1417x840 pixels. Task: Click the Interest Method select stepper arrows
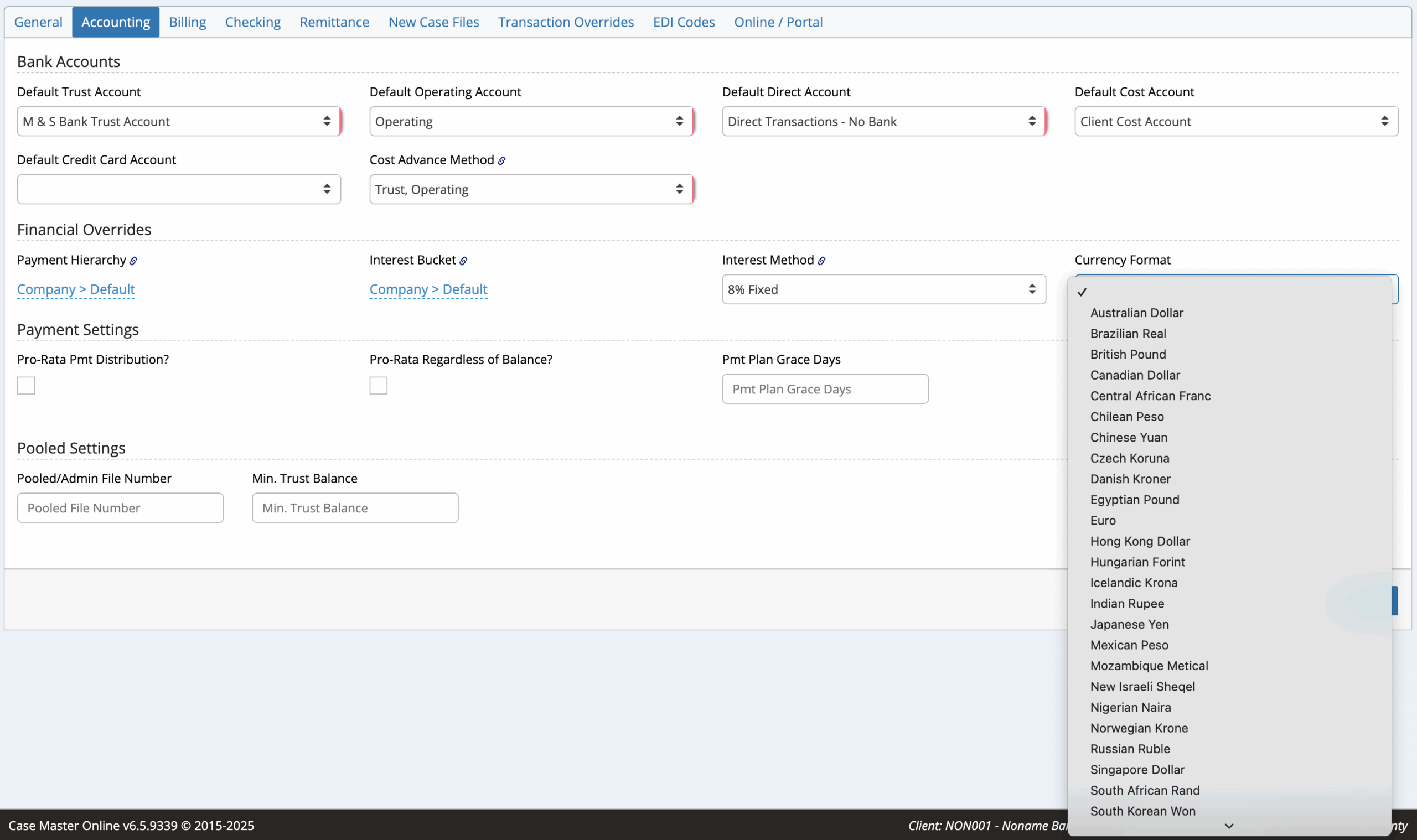click(x=1033, y=289)
